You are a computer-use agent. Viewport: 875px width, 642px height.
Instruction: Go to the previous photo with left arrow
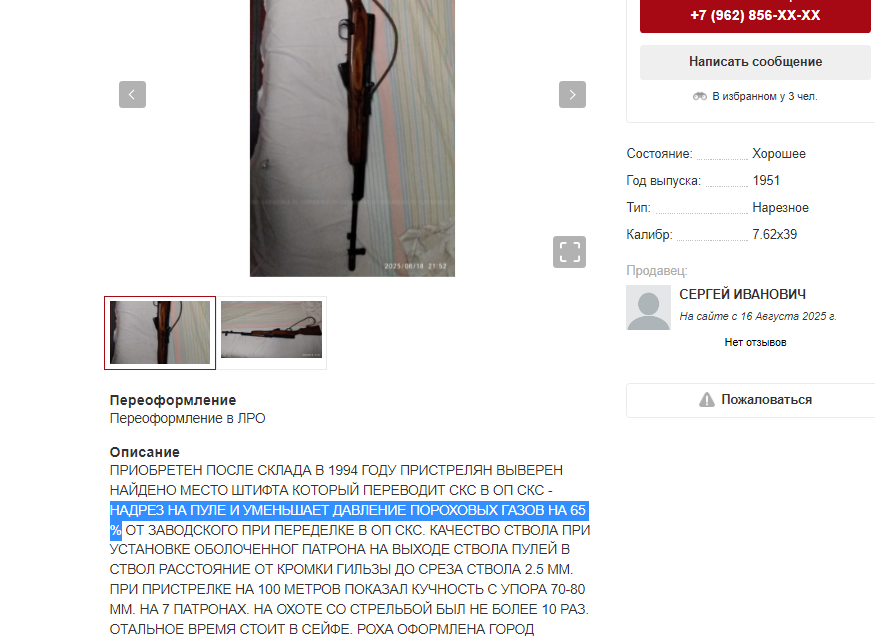tap(132, 94)
